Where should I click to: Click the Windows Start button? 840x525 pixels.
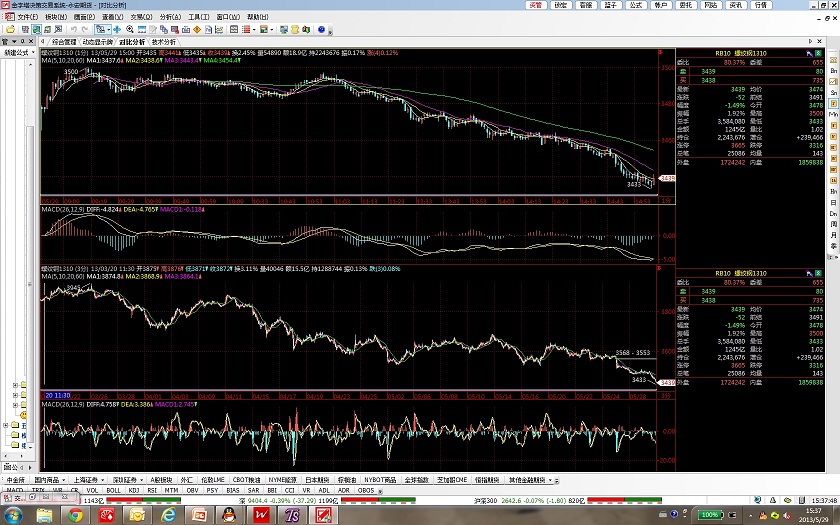(18, 514)
